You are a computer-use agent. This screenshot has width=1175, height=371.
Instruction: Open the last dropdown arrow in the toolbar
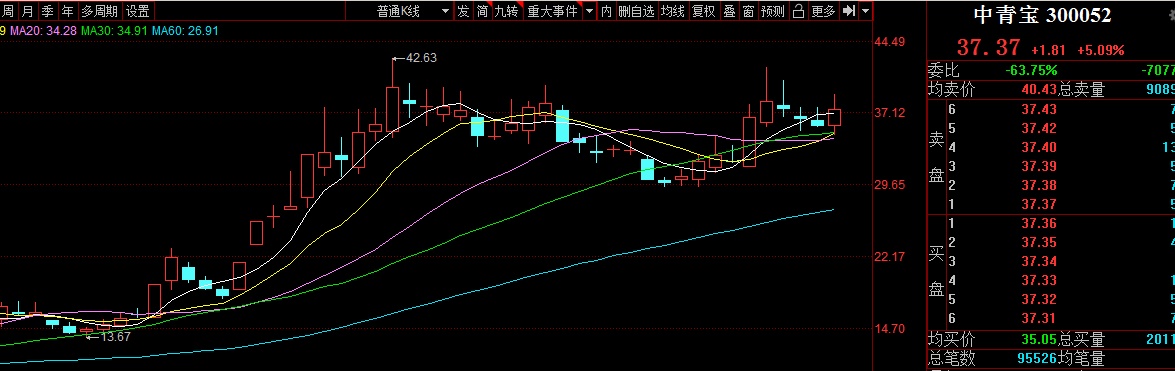click(866, 10)
